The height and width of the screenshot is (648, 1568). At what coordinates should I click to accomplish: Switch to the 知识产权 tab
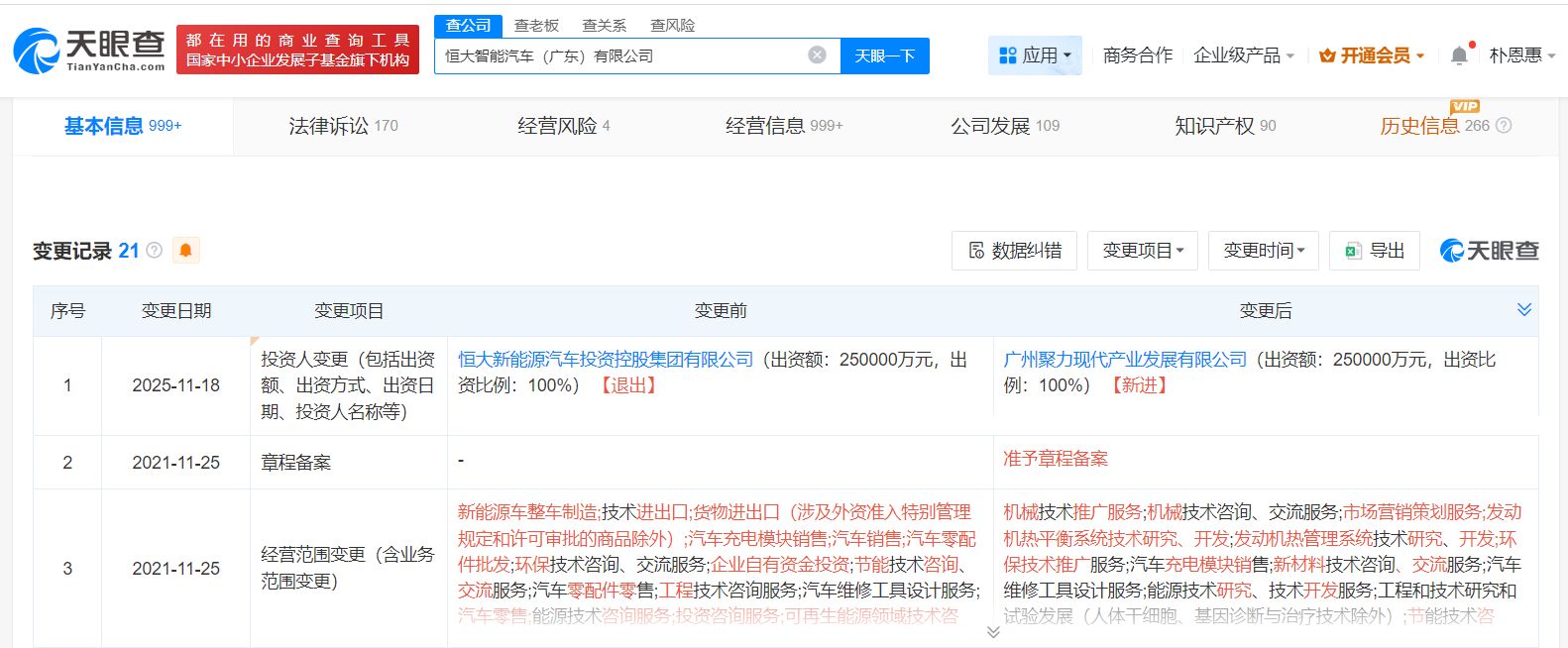tap(1225, 126)
